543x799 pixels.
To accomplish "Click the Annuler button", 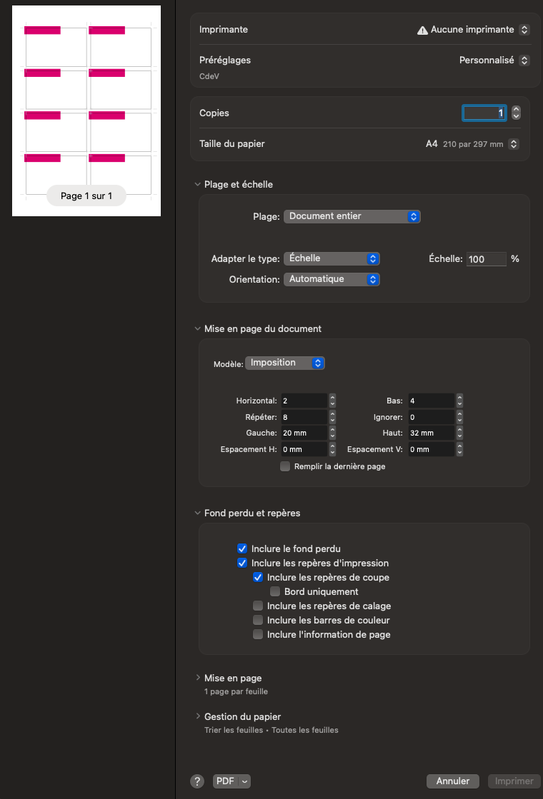I will [452, 781].
